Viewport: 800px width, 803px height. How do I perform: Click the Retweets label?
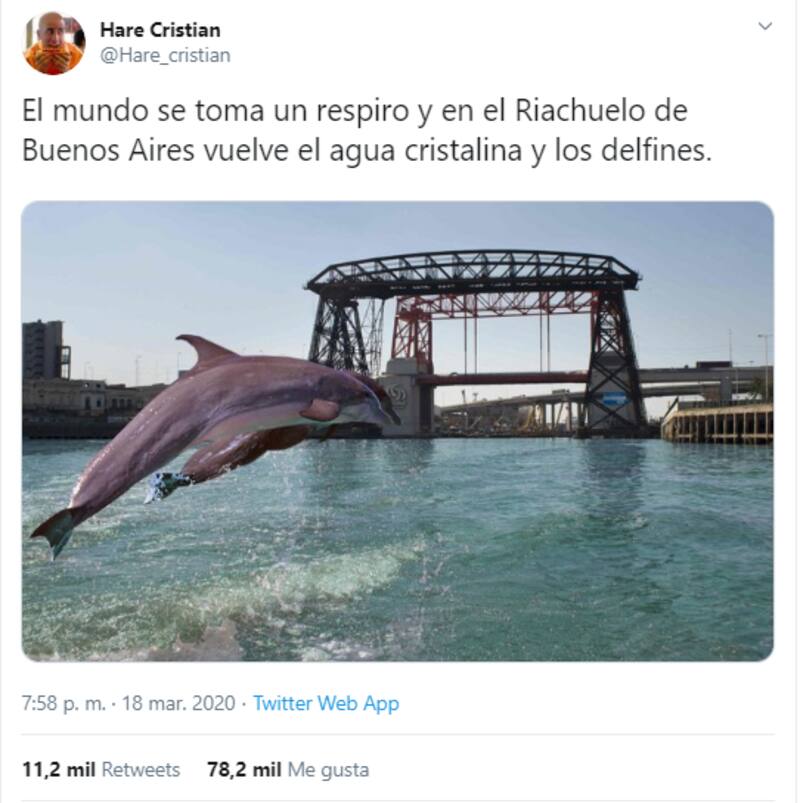[141, 770]
